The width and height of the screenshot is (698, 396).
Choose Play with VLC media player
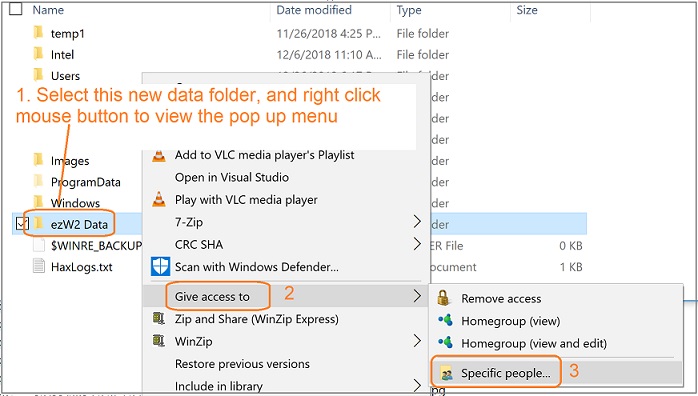click(x=246, y=200)
